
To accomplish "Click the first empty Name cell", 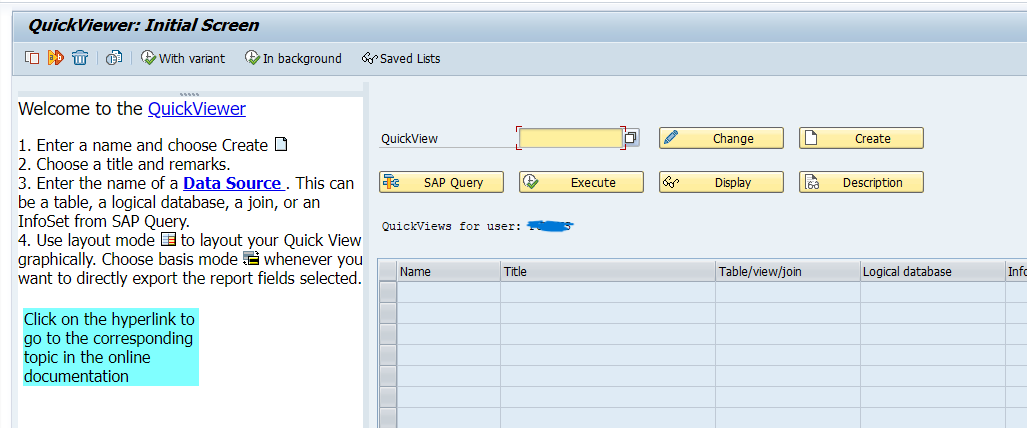I will click(x=449, y=292).
